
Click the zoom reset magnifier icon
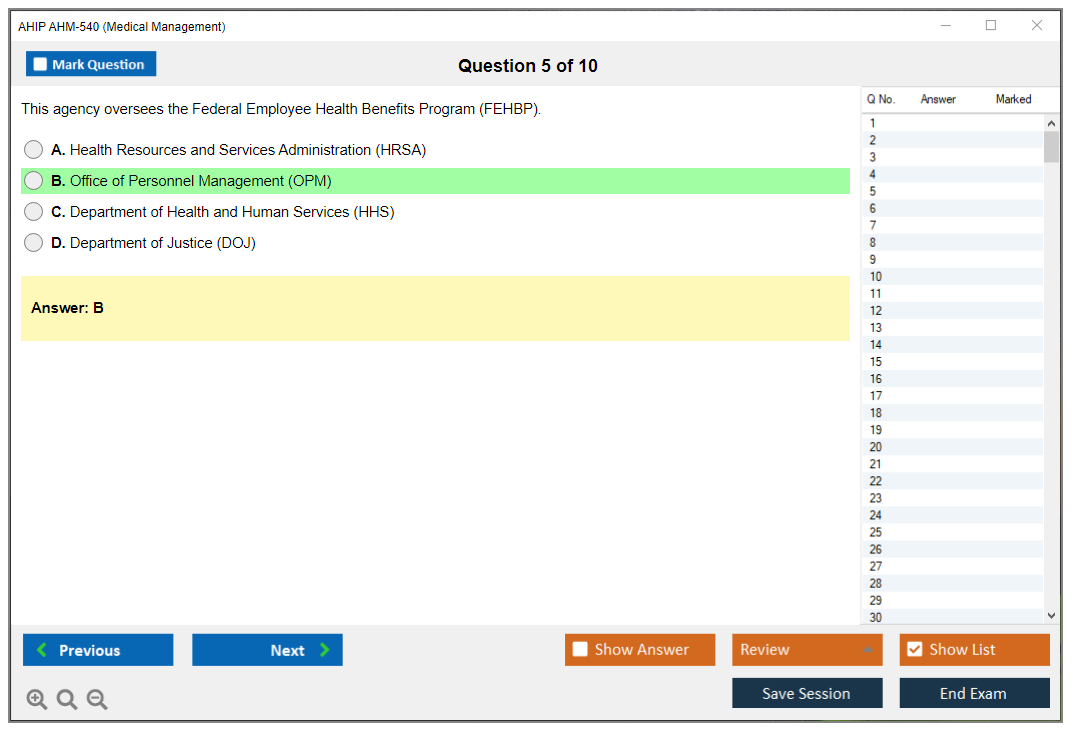click(67, 699)
